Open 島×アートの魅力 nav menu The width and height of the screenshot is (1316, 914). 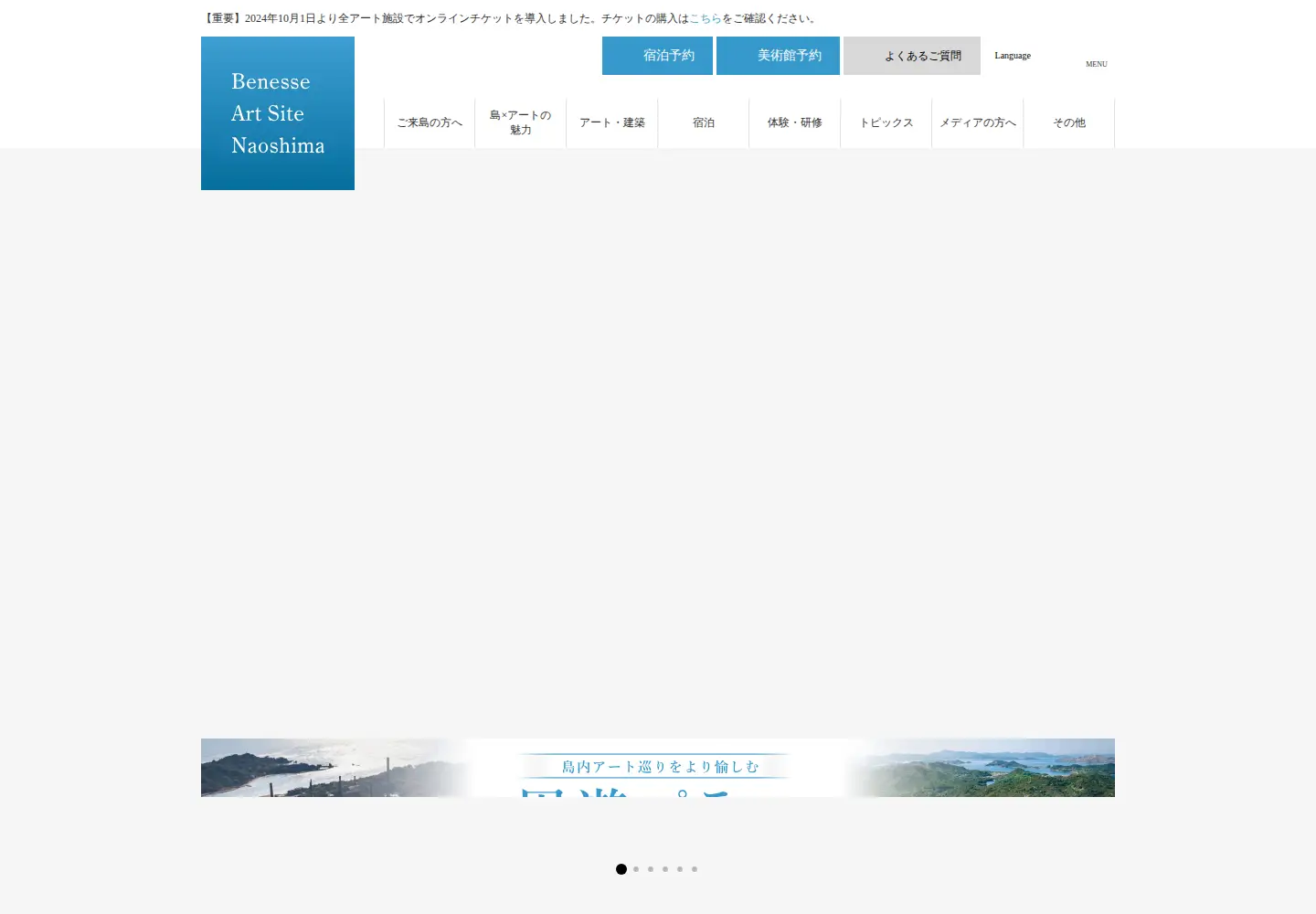click(521, 122)
